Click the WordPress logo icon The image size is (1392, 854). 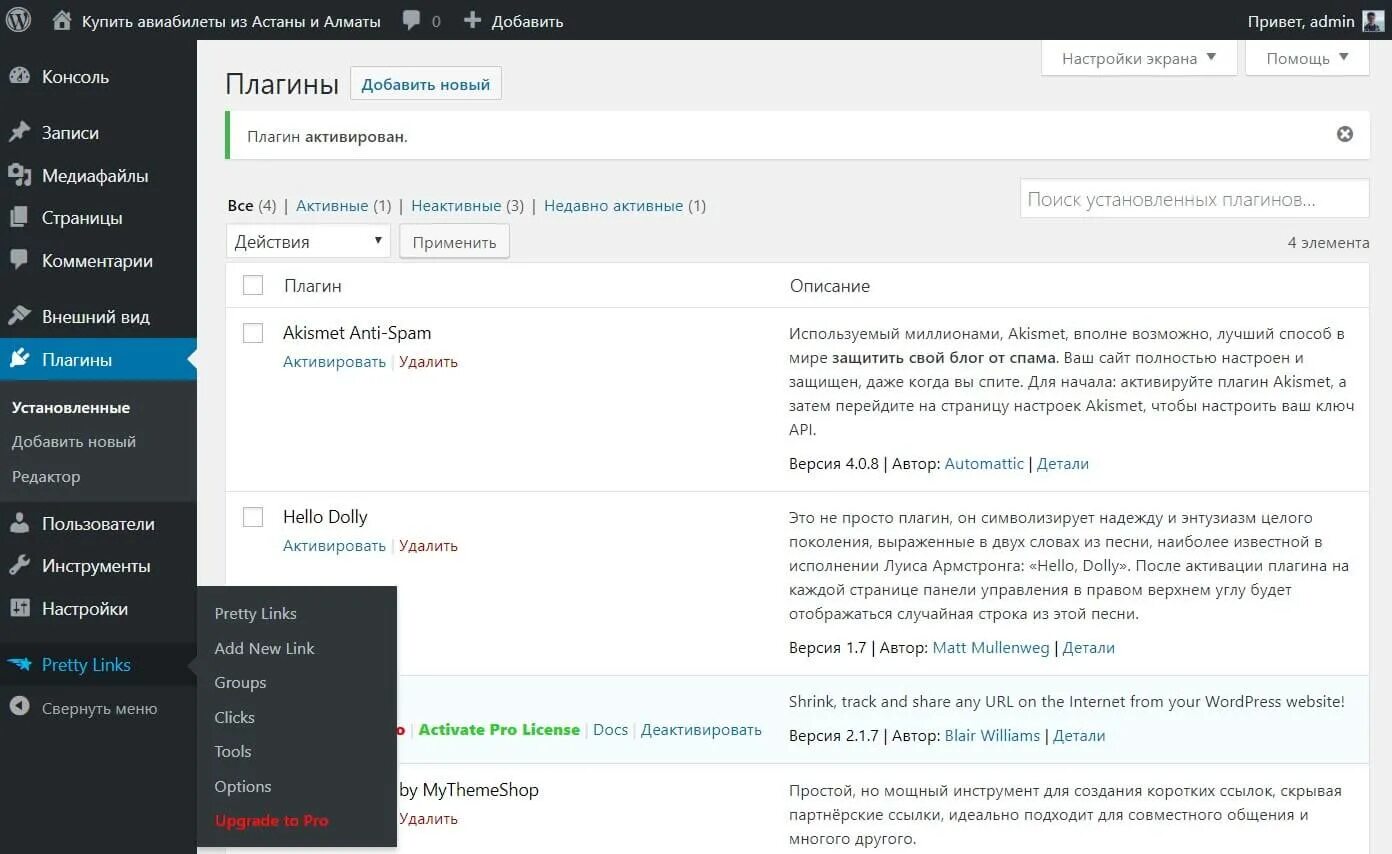click(19, 20)
